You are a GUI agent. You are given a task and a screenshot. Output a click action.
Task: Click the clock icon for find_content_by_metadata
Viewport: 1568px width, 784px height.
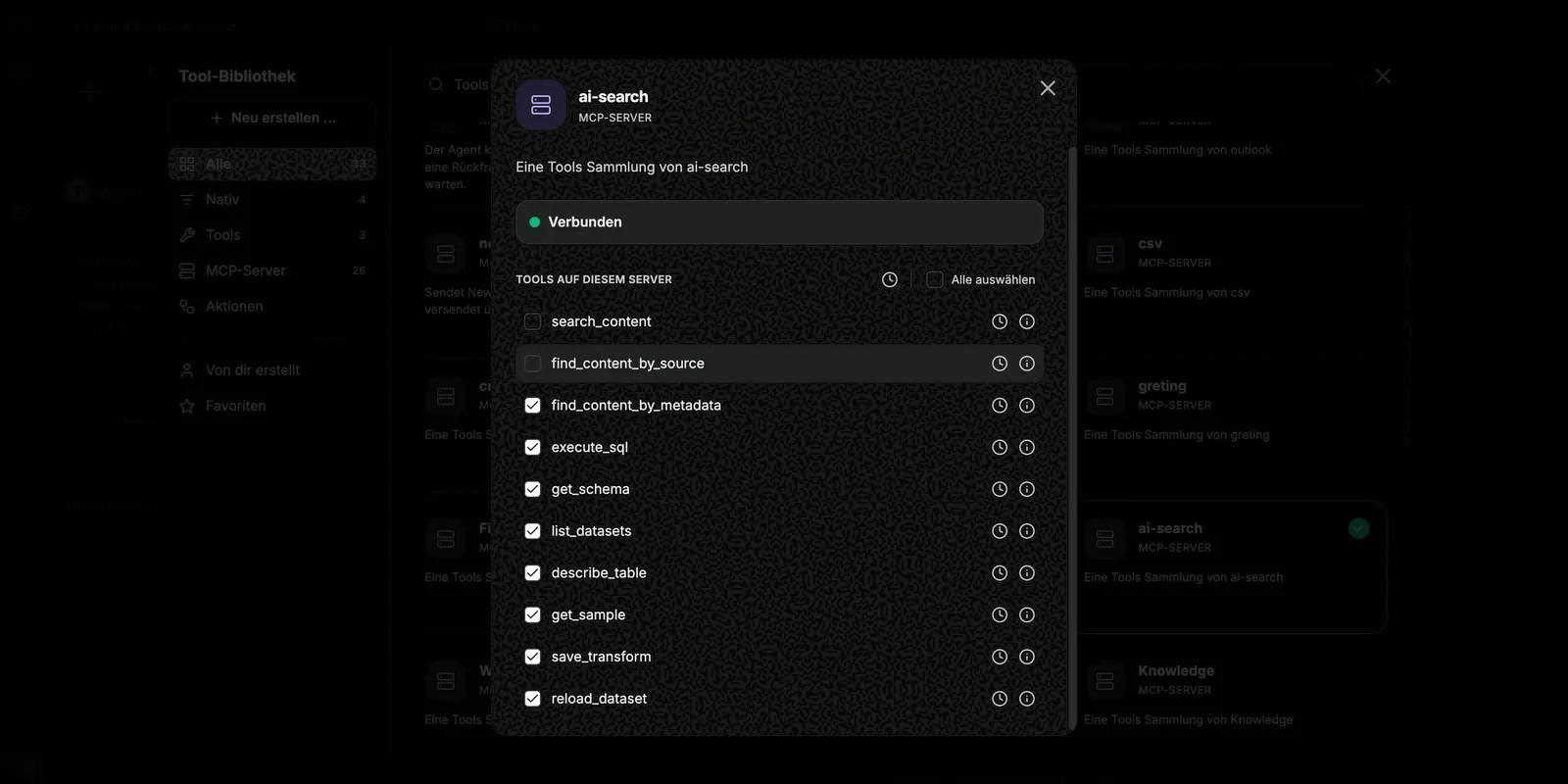click(x=1000, y=406)
